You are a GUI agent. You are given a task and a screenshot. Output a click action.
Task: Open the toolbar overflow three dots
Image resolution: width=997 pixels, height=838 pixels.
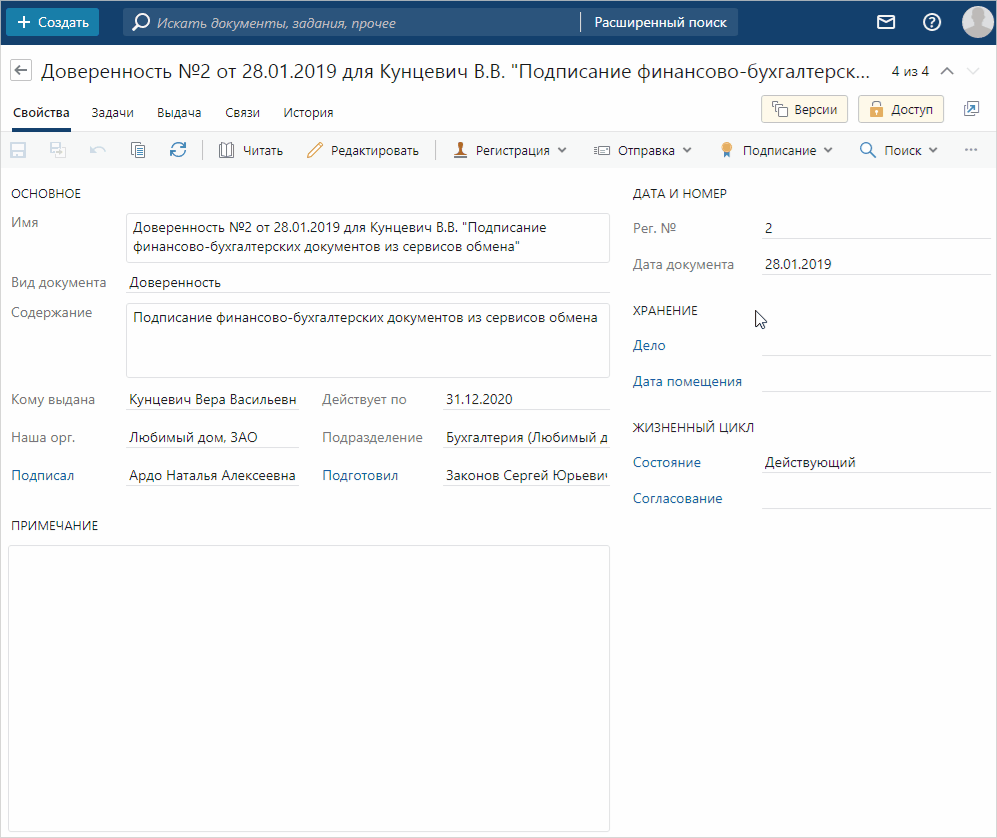(x=971, y=150)
